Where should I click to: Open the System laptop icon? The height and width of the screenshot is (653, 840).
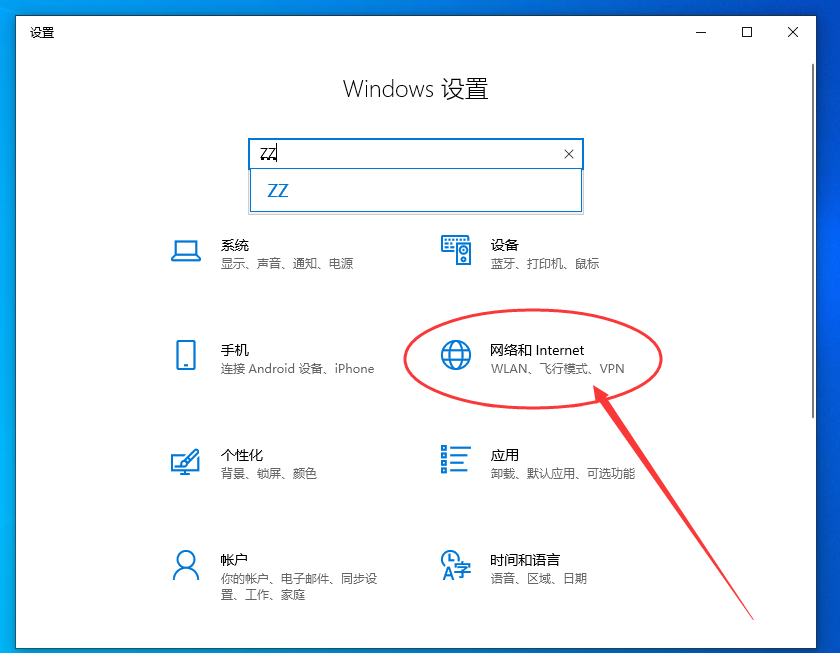click(x=186, y=251)
